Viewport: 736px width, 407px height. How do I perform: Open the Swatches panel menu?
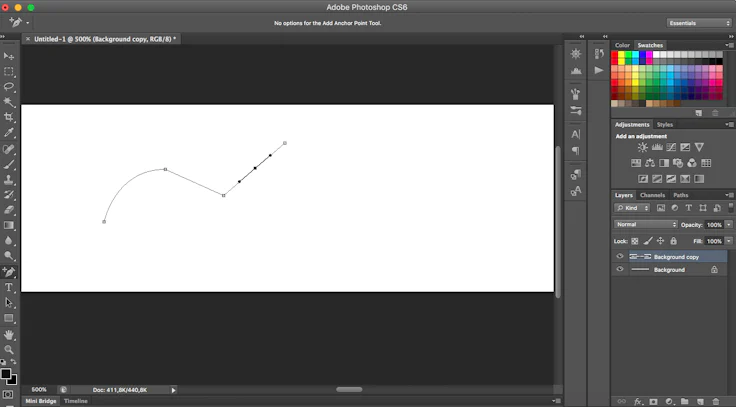pos(729,45)
